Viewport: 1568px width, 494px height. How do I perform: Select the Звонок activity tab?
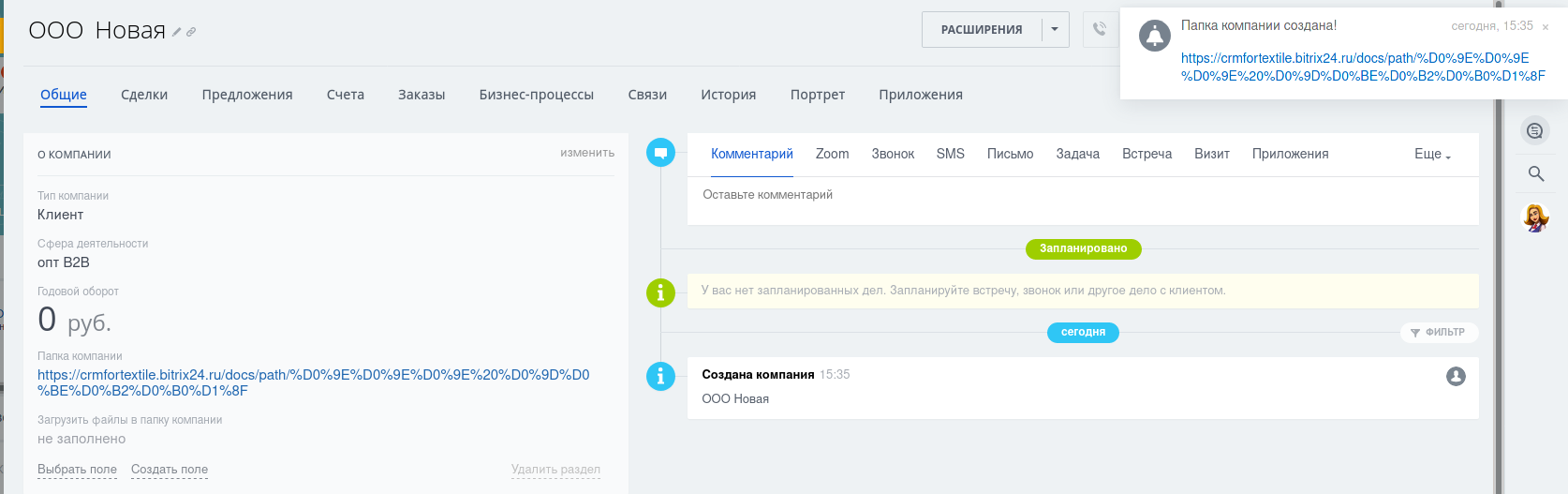click(892, 154)
